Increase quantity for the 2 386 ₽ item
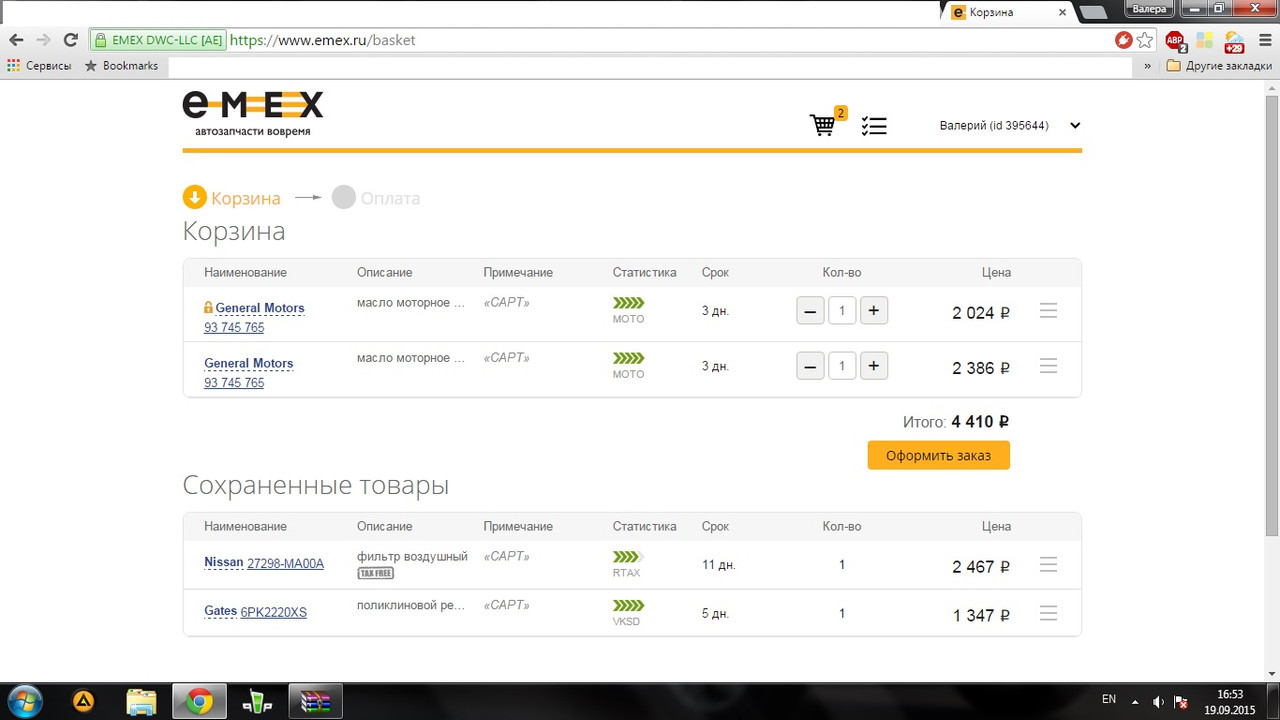Viewport: 1280px width, 720px height. coord(873,366)
